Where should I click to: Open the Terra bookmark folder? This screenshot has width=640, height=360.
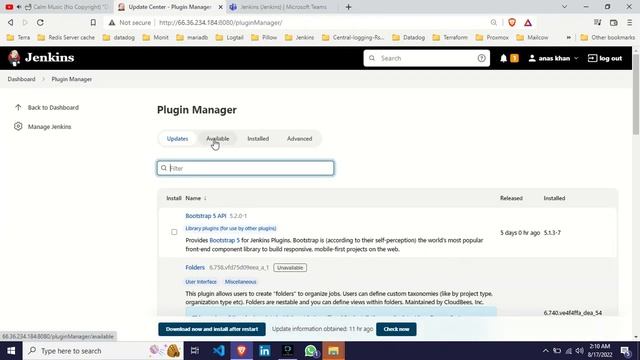[x=18, y=38]
